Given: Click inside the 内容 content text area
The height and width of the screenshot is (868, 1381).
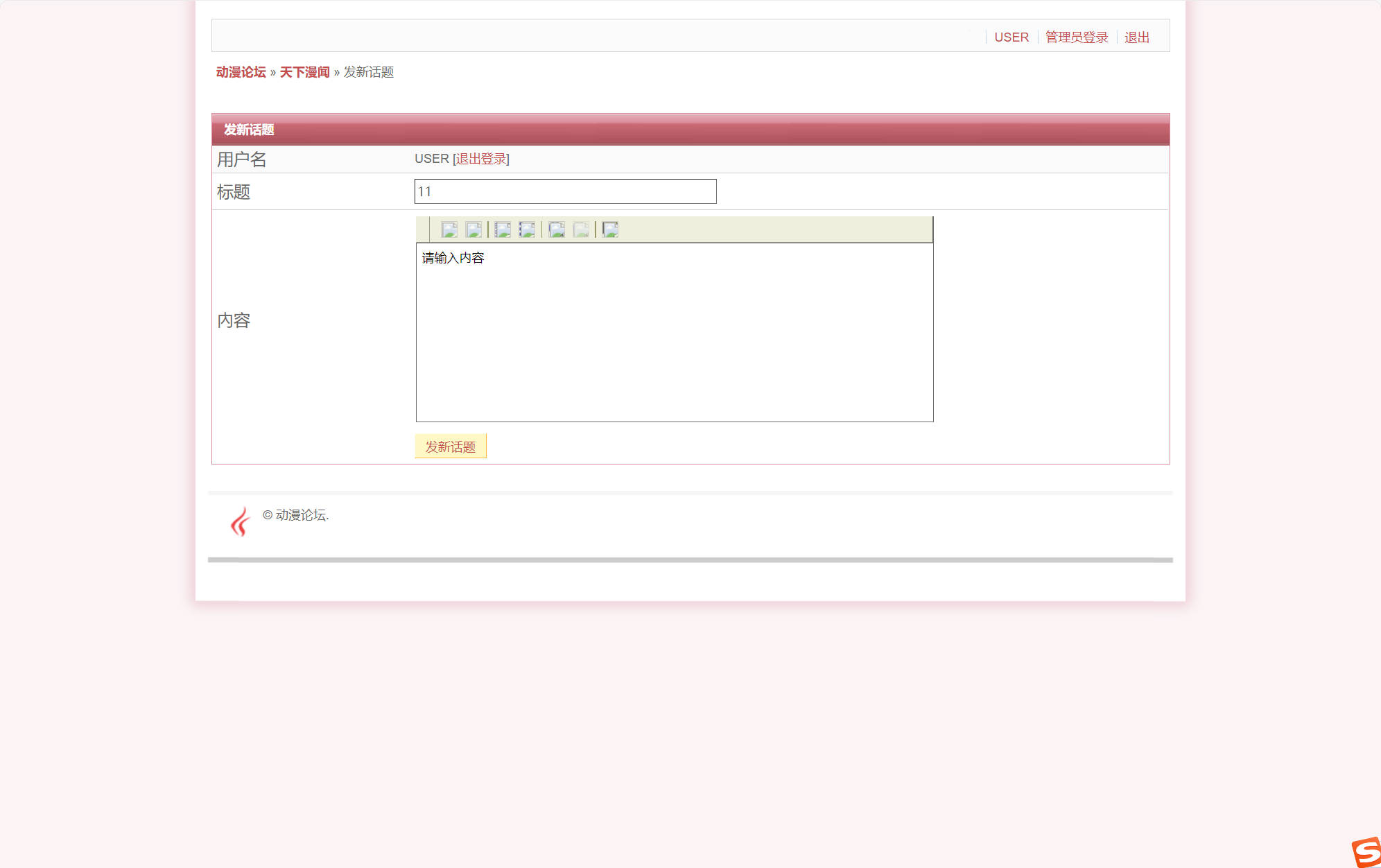Looking at the screenshot, I should point(674,333).
